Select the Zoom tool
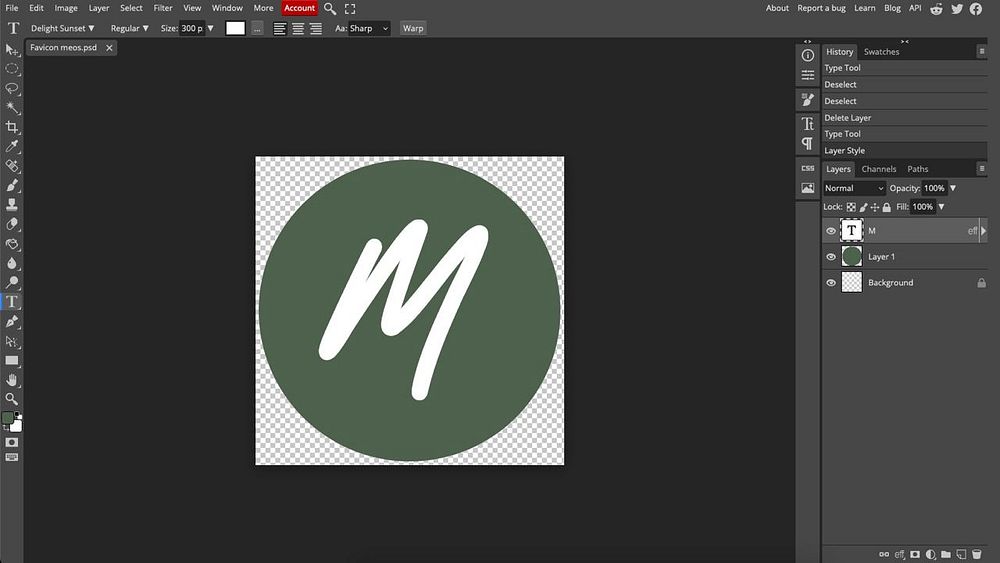Screen dimensions: 1000x563 [11, 399]
